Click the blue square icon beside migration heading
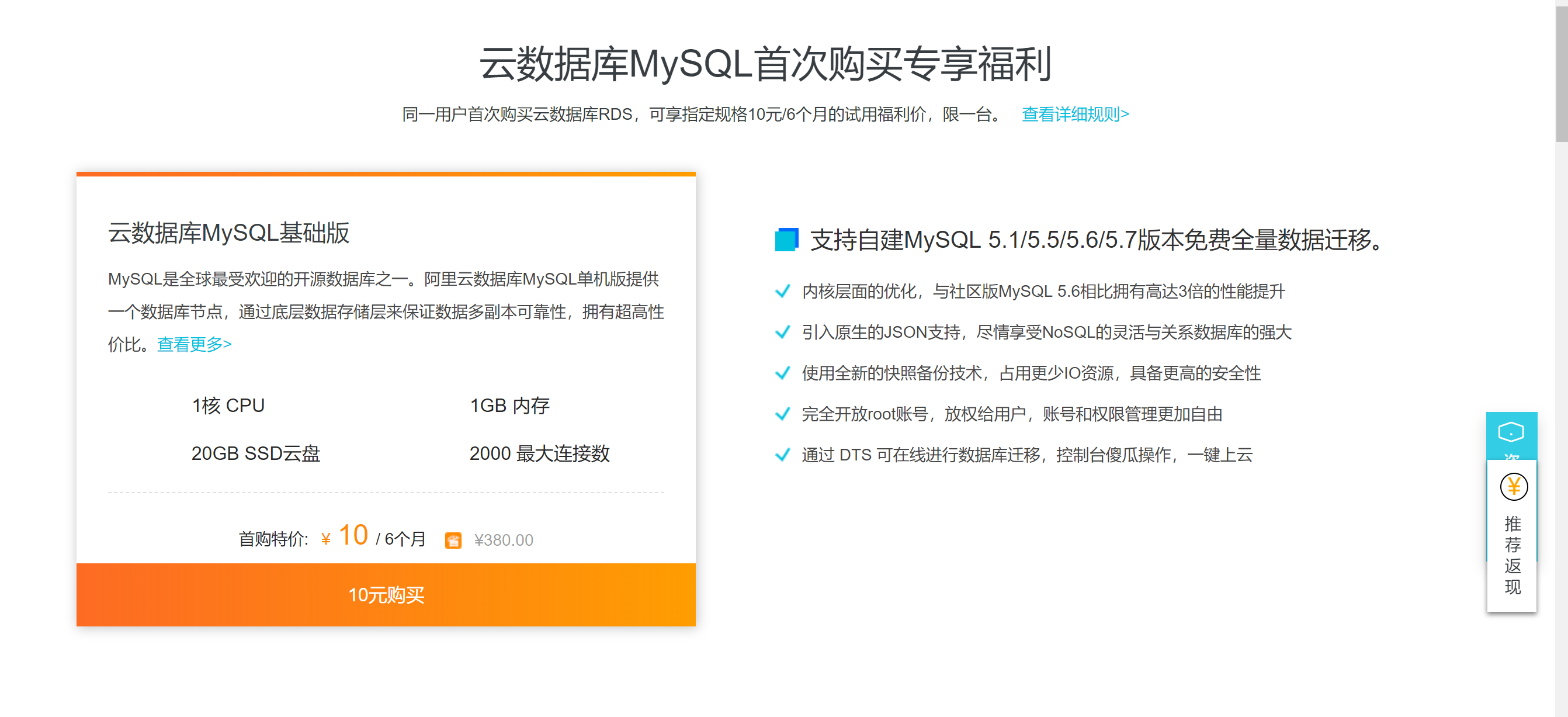Image resolution: width=1568 pixels, height=717 pixels. 786,239
